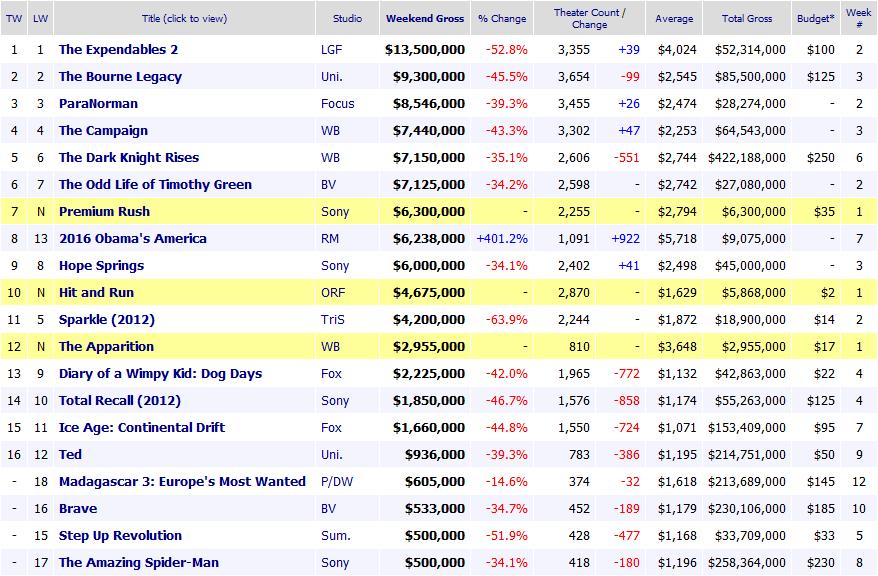Open the Brave title link

[x=78, y=508]
